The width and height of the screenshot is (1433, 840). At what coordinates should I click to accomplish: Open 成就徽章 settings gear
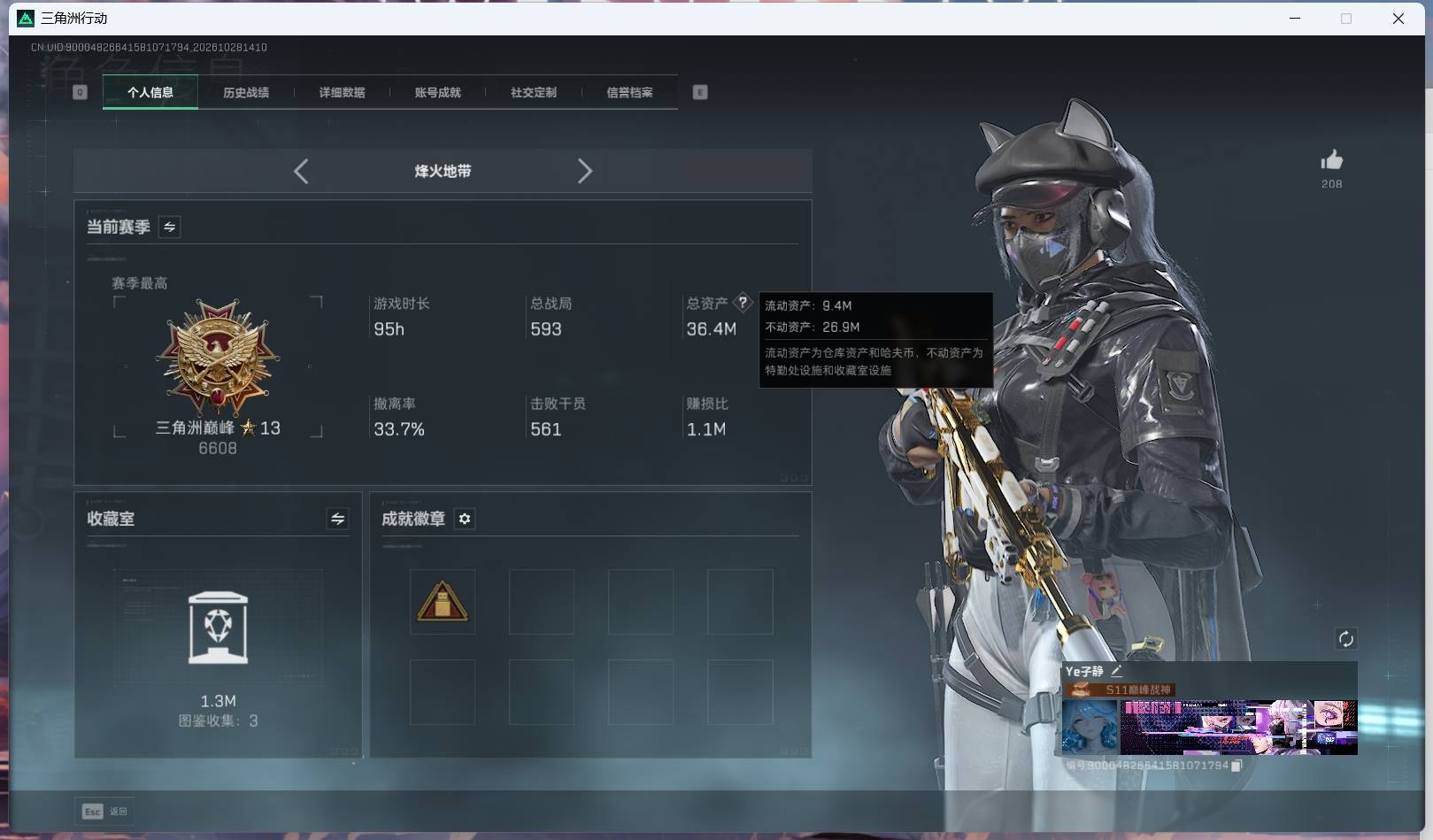[465, 519]
